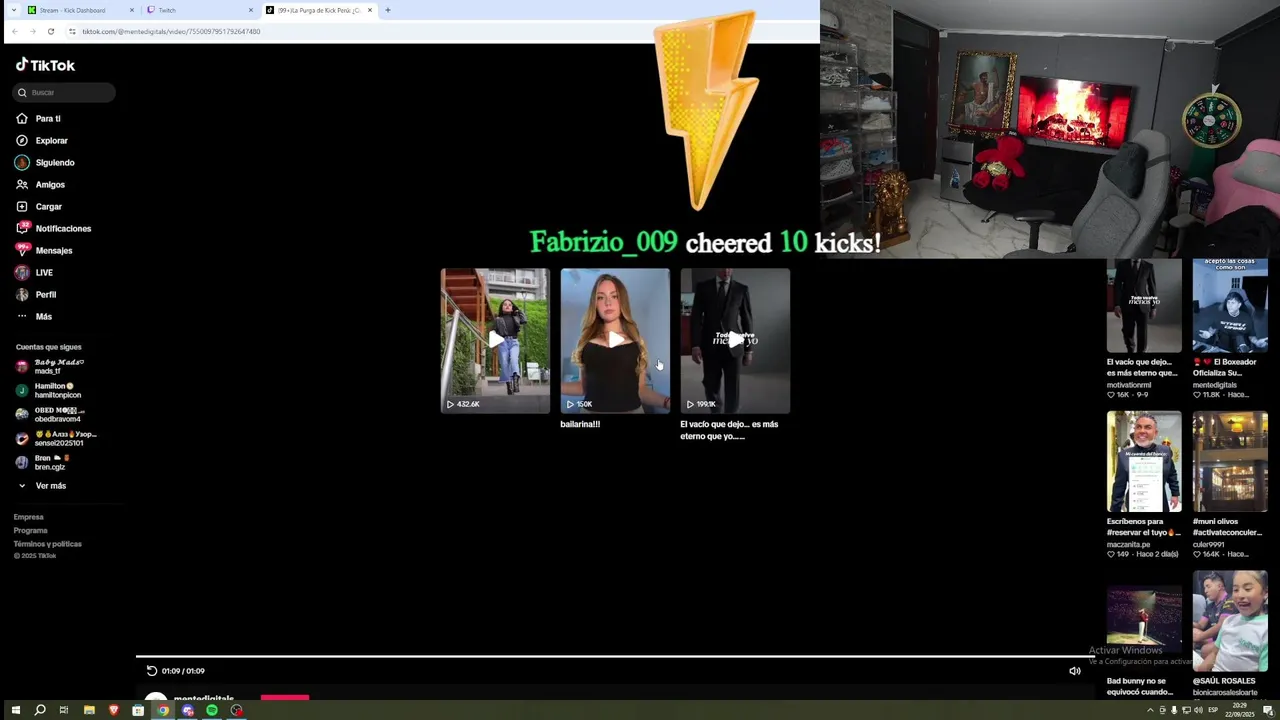
Task: Open File Explorer from taskbar
Action: [89, 710]
